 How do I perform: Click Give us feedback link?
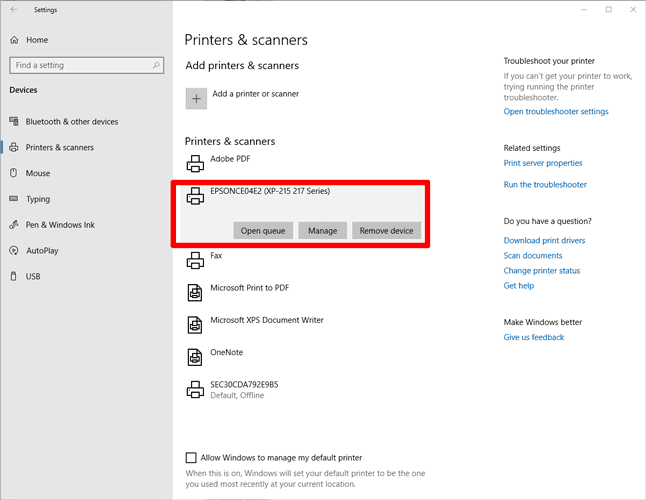534,337
